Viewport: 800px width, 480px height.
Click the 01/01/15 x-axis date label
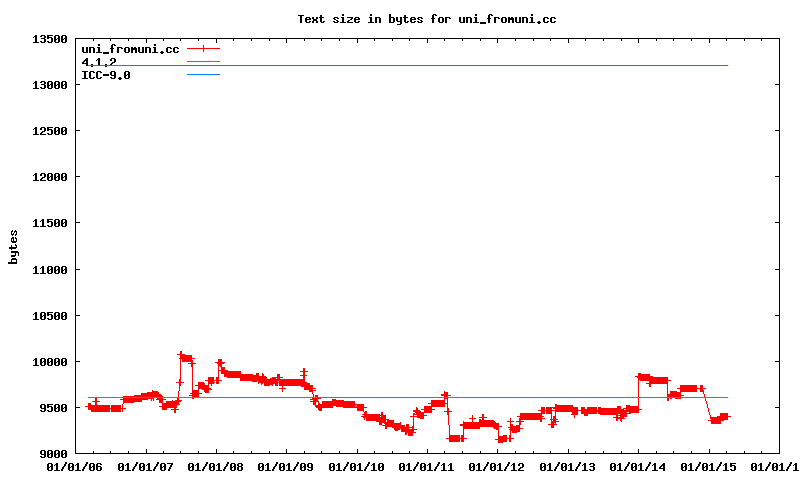pos(709,467)
